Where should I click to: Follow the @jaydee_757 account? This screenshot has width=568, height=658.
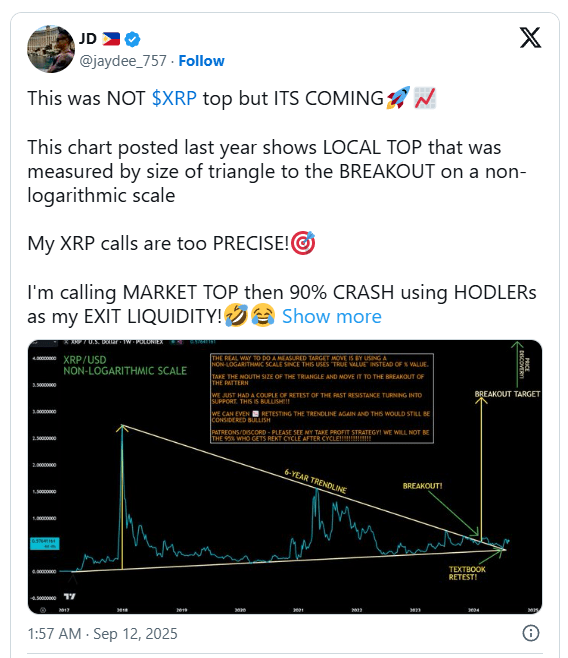pyautogui.click(x=201, y=61)
